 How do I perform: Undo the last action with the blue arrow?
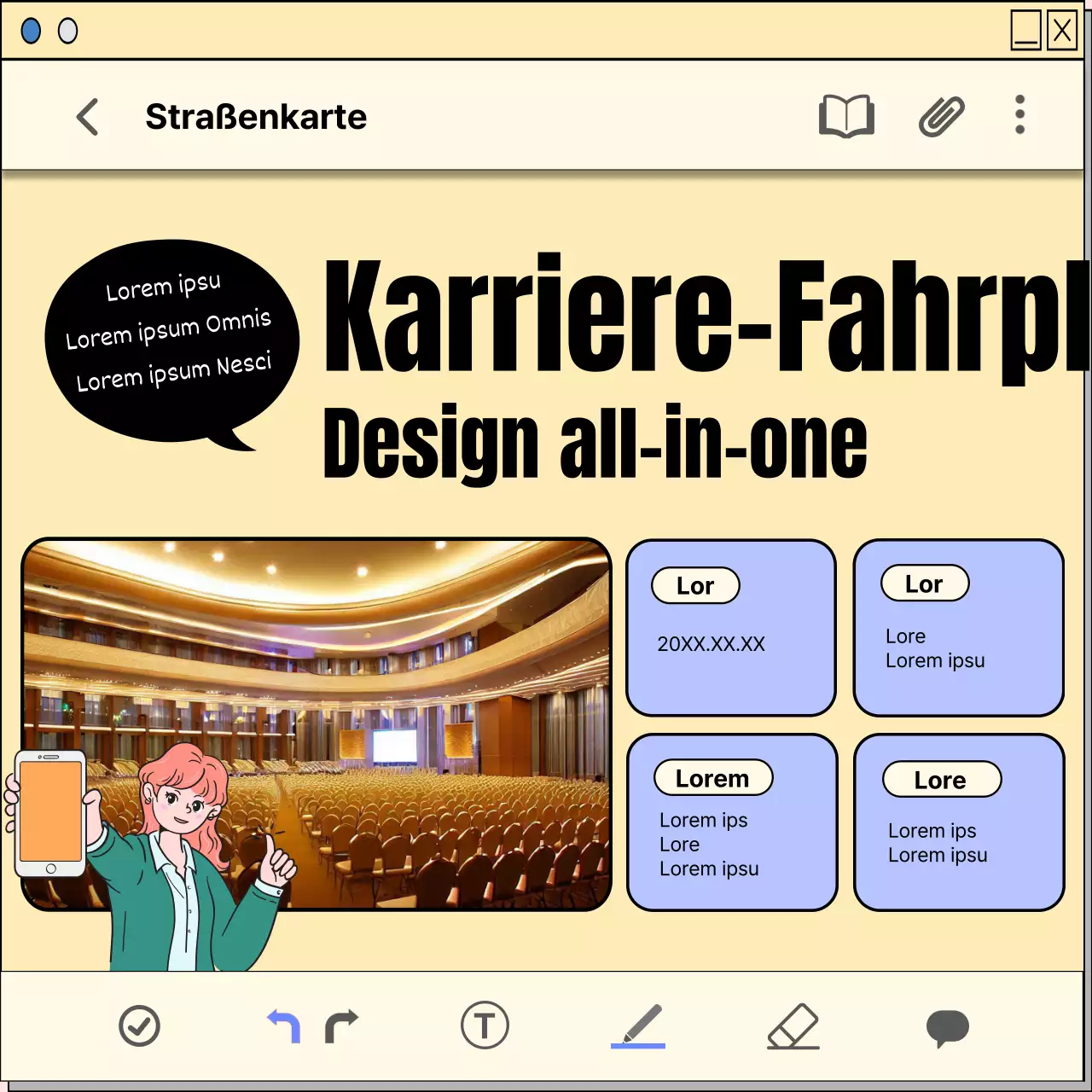coord(282,1024)
